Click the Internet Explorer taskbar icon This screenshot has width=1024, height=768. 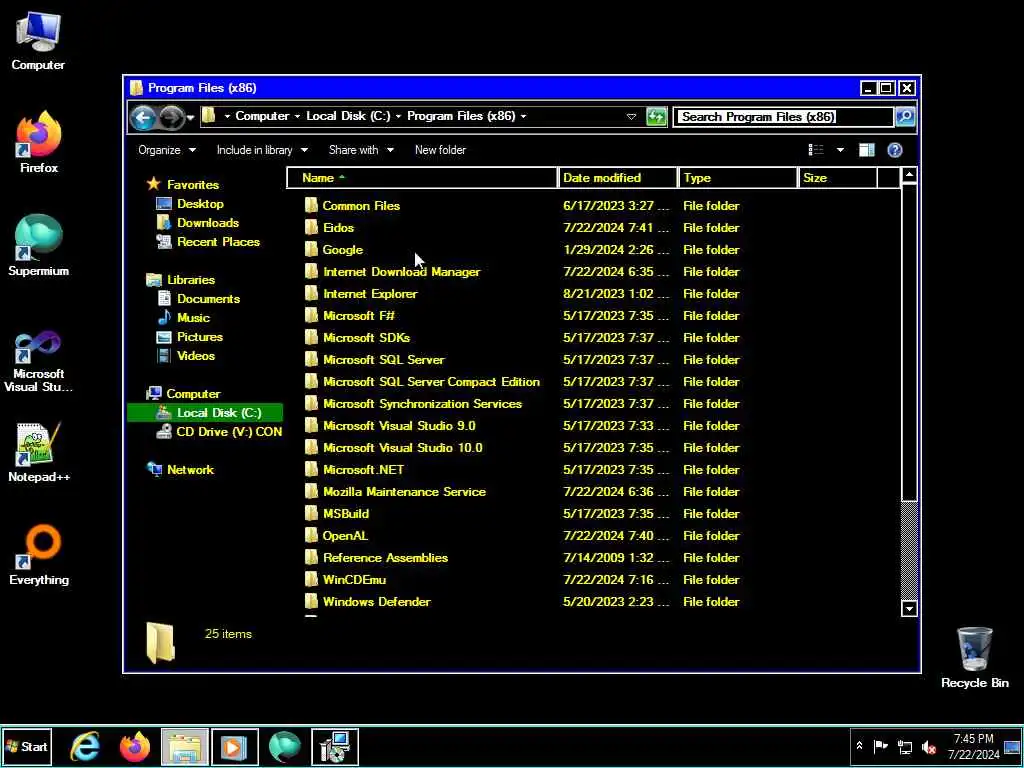pyautogui.click(x=86, y=746)
